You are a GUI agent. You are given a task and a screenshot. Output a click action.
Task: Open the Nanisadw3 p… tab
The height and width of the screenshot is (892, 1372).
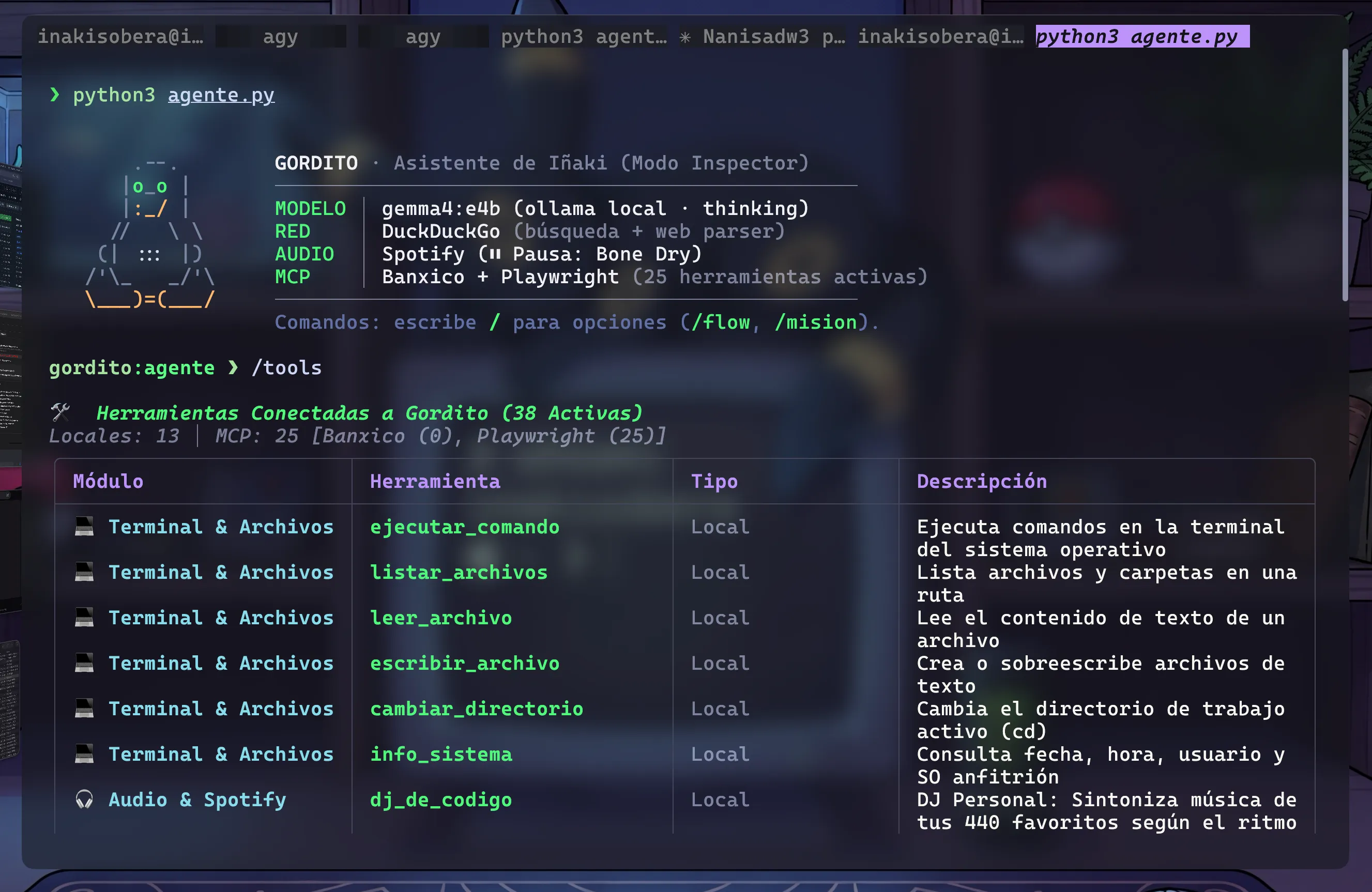click(x=761, y=36)
